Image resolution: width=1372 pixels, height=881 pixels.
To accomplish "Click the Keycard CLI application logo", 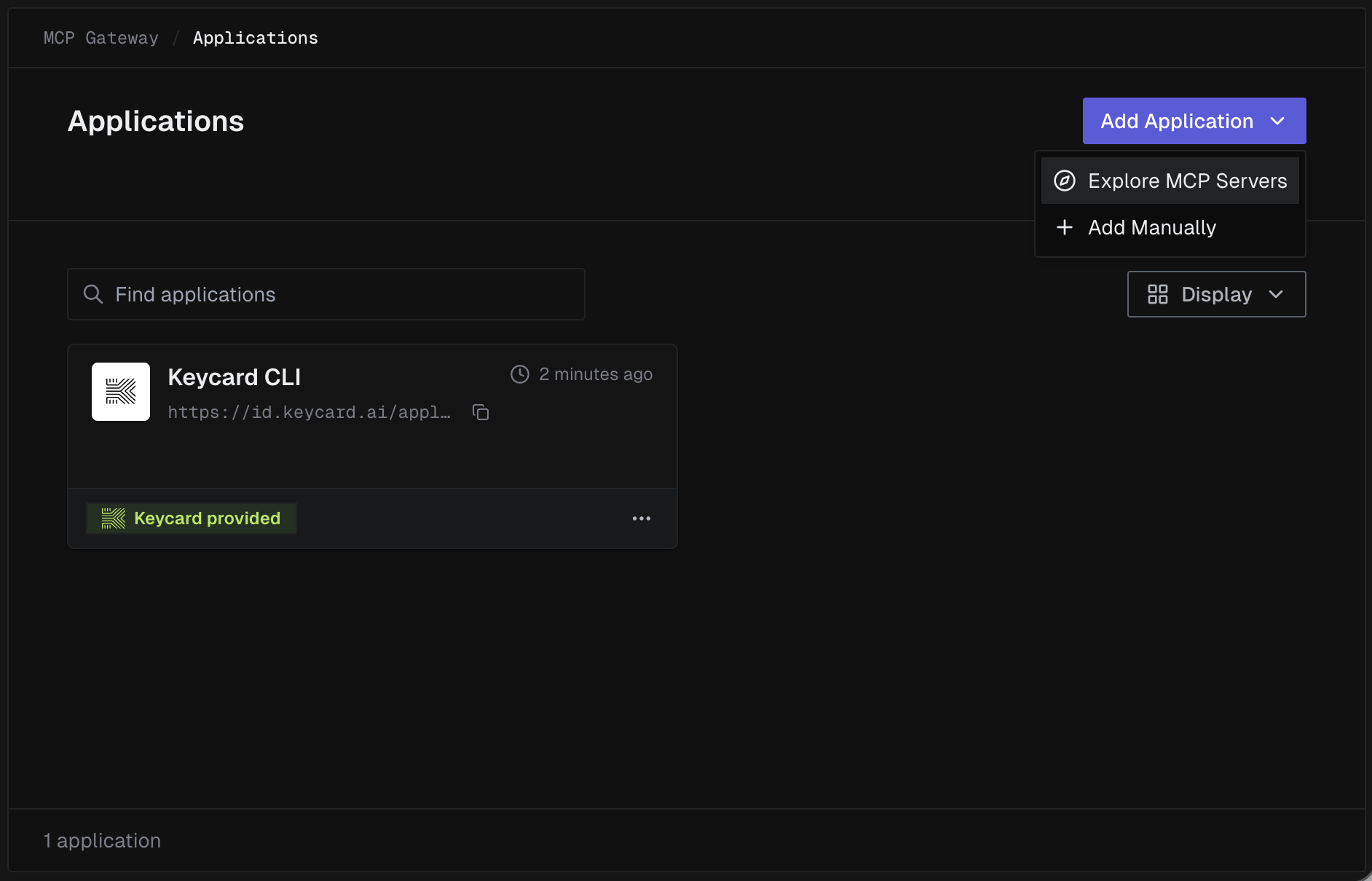I will coord(120,391).
